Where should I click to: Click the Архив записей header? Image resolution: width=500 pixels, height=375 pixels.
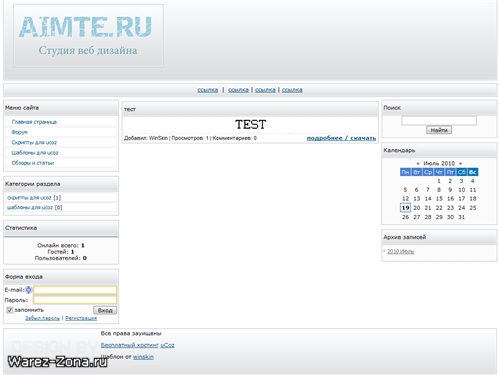pyautogui.click(x=439, y=237)
